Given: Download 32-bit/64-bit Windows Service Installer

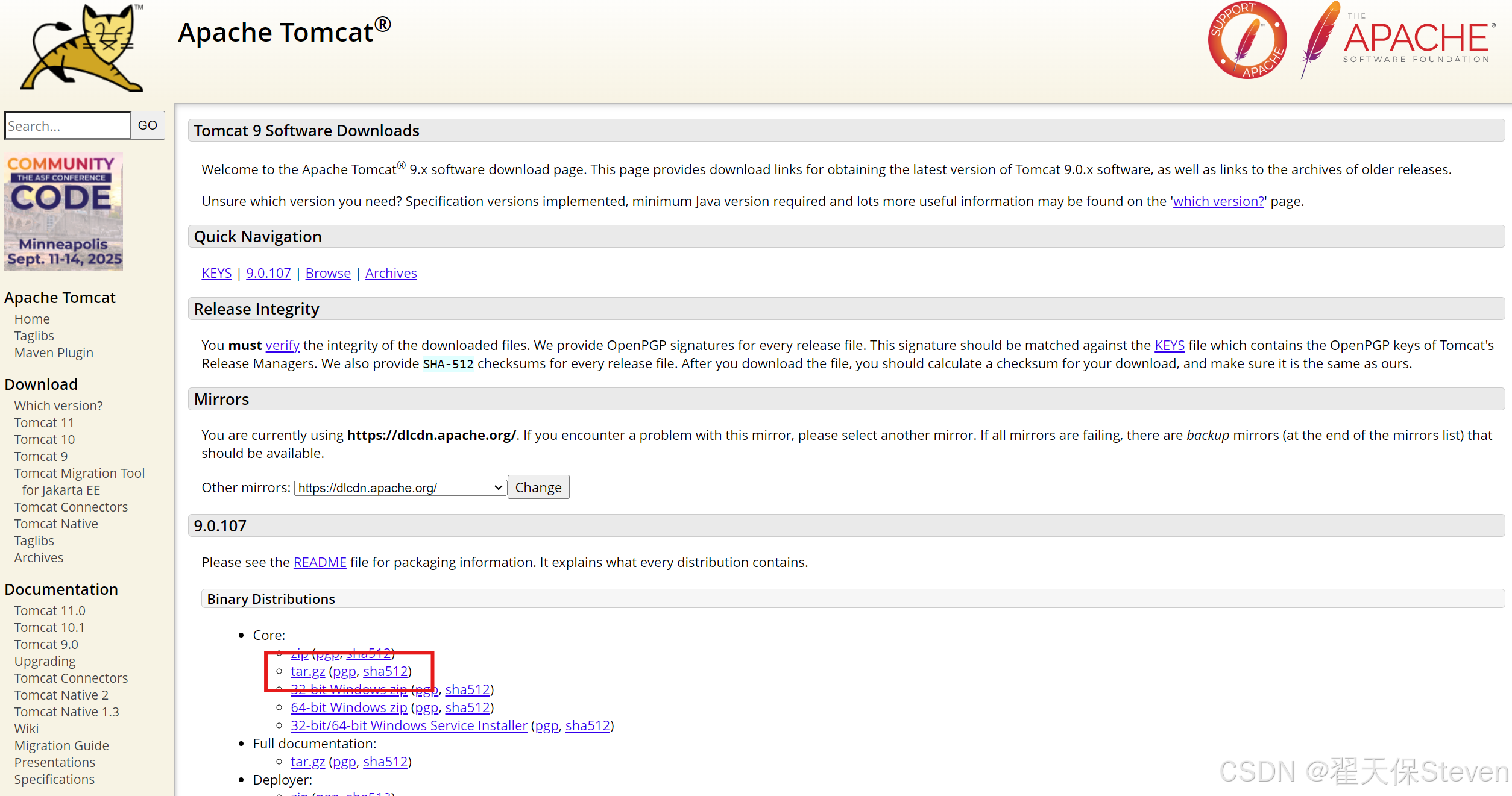Looking at the screenshot, I should point(409,725).
